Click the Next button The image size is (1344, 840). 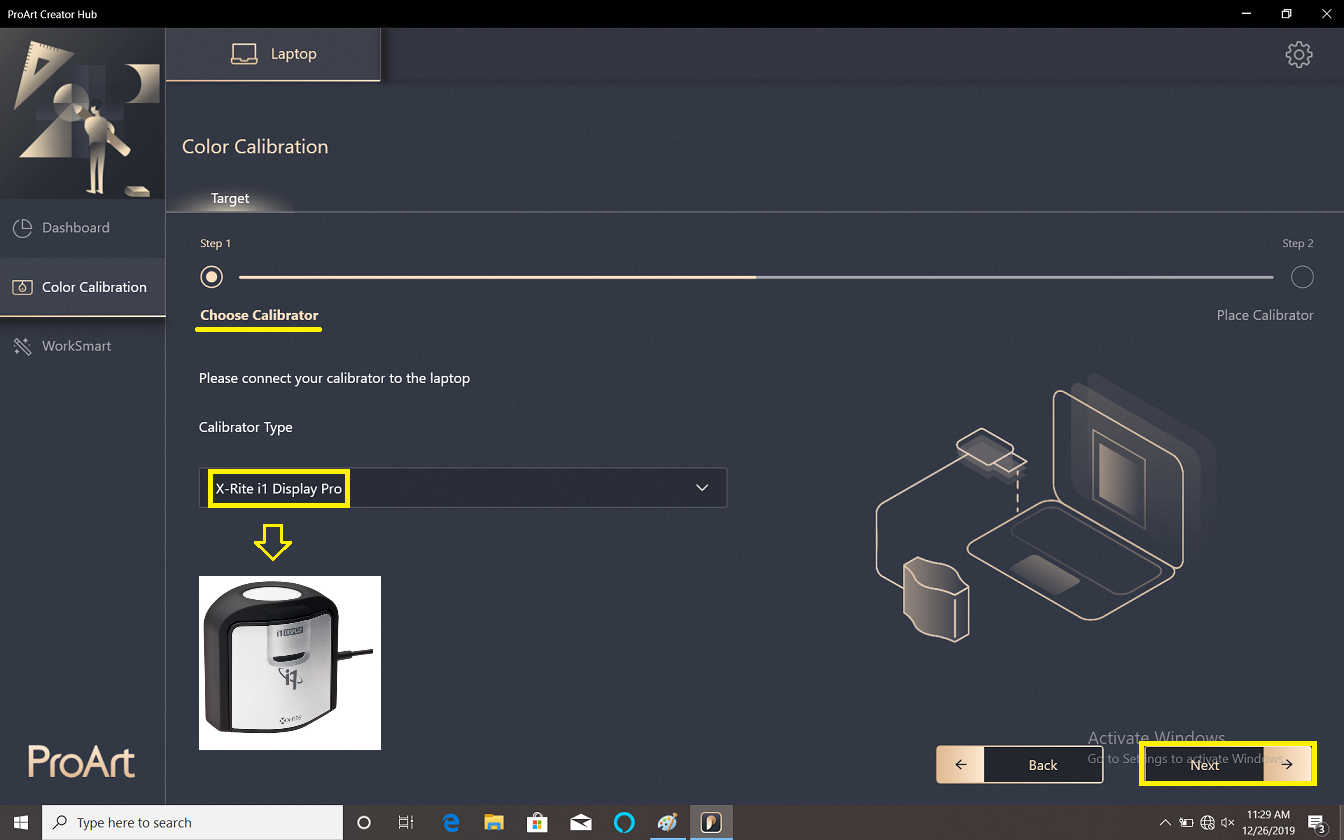coord(1228,765)
